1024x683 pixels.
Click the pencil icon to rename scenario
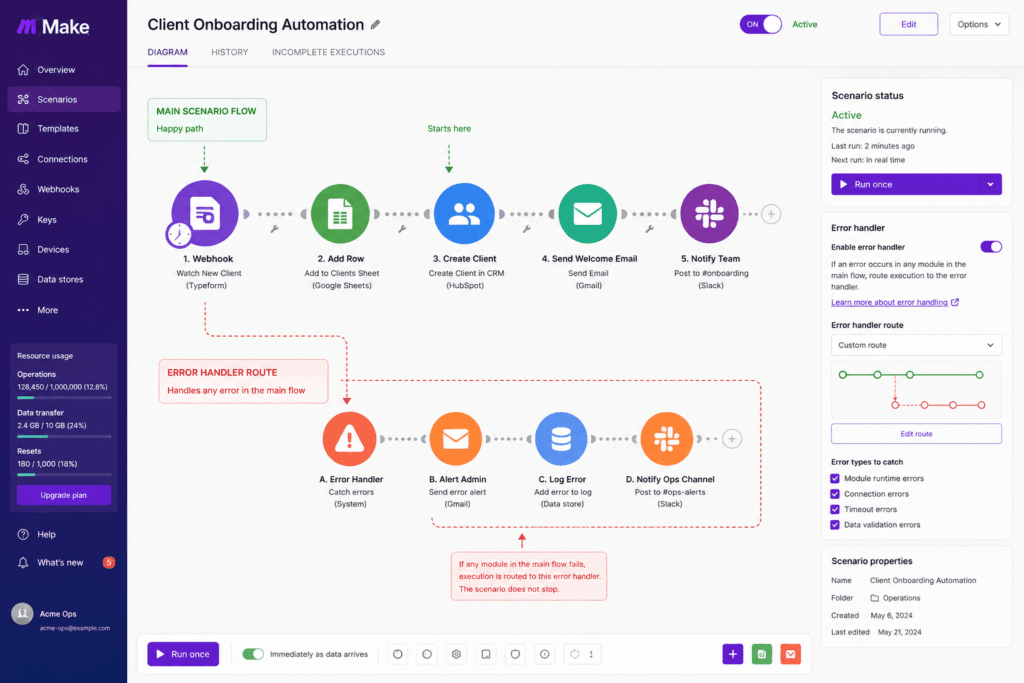tap(376, 25)
